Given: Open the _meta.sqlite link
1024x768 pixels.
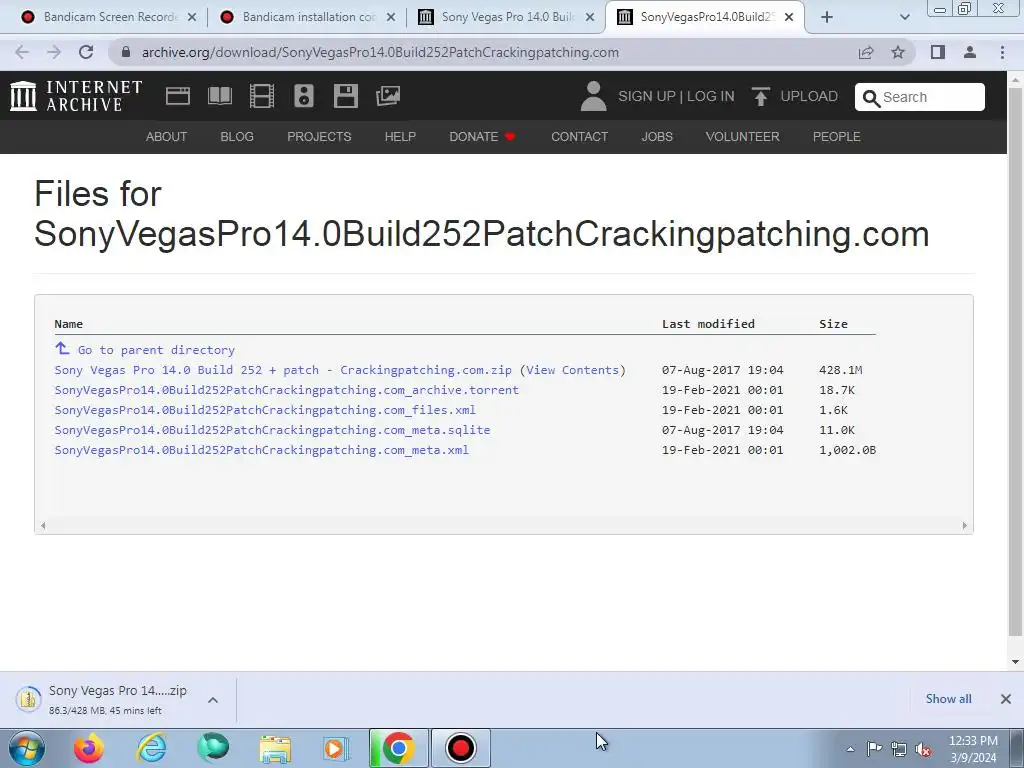Looking at the screenshot, I should 272,430.
